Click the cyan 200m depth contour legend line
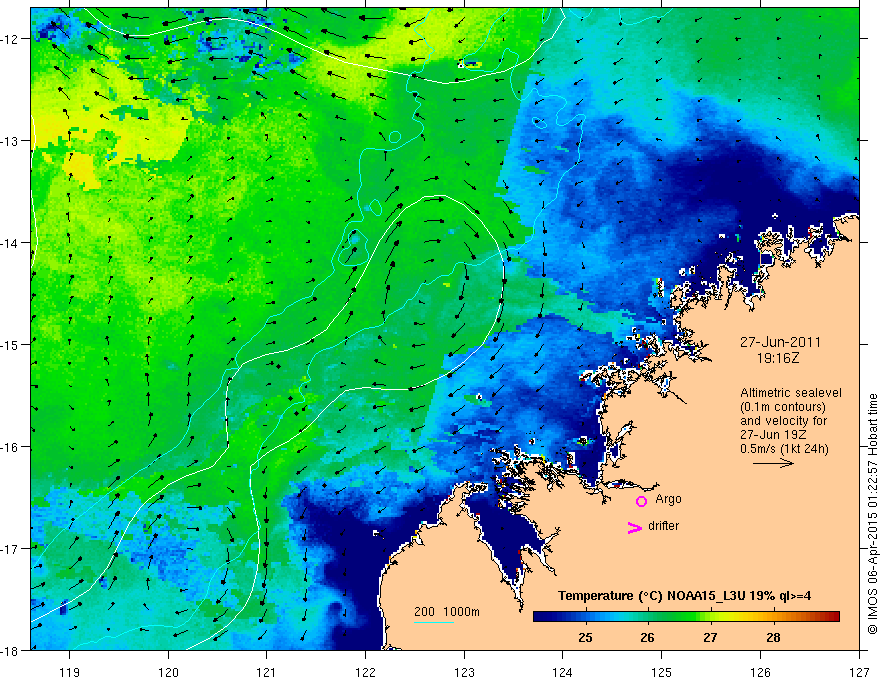880x680 pixels. tap(433, 622)
